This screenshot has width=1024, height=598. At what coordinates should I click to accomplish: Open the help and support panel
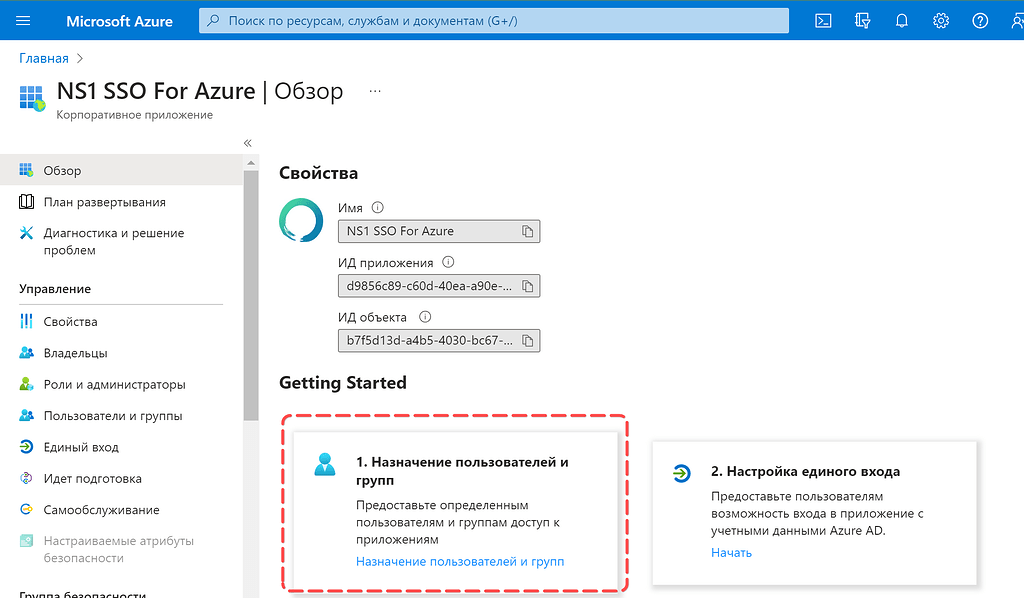tap(980, 20)
